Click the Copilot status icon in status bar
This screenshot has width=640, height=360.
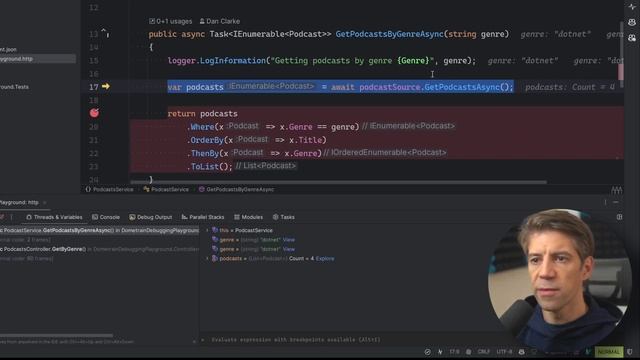pyautogui.click(x=521, y=352)
